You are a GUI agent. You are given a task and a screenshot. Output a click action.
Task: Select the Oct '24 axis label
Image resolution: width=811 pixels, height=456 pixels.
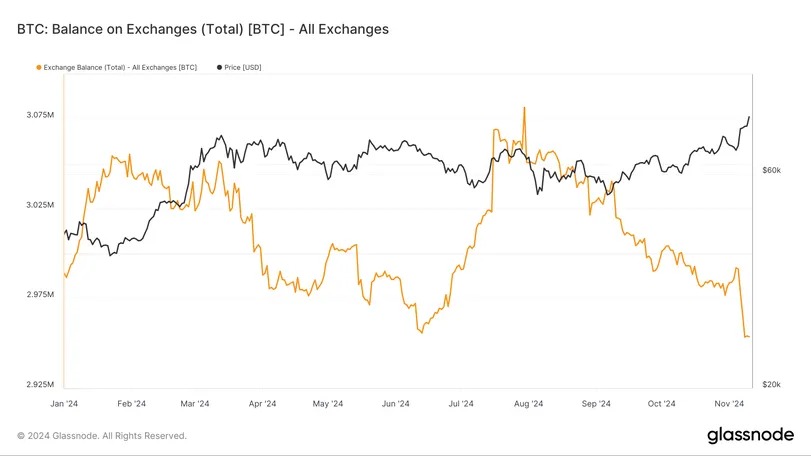click(x=662, y=404)
